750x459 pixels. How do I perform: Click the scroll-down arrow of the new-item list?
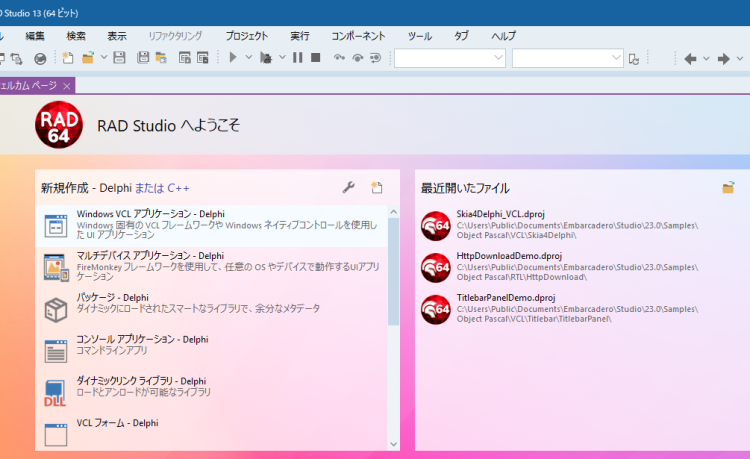pos(394,444)
